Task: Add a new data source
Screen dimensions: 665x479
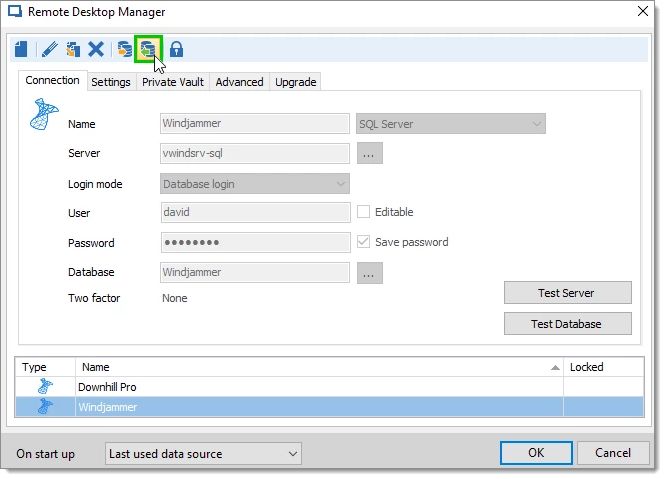Action: [21, 49]
